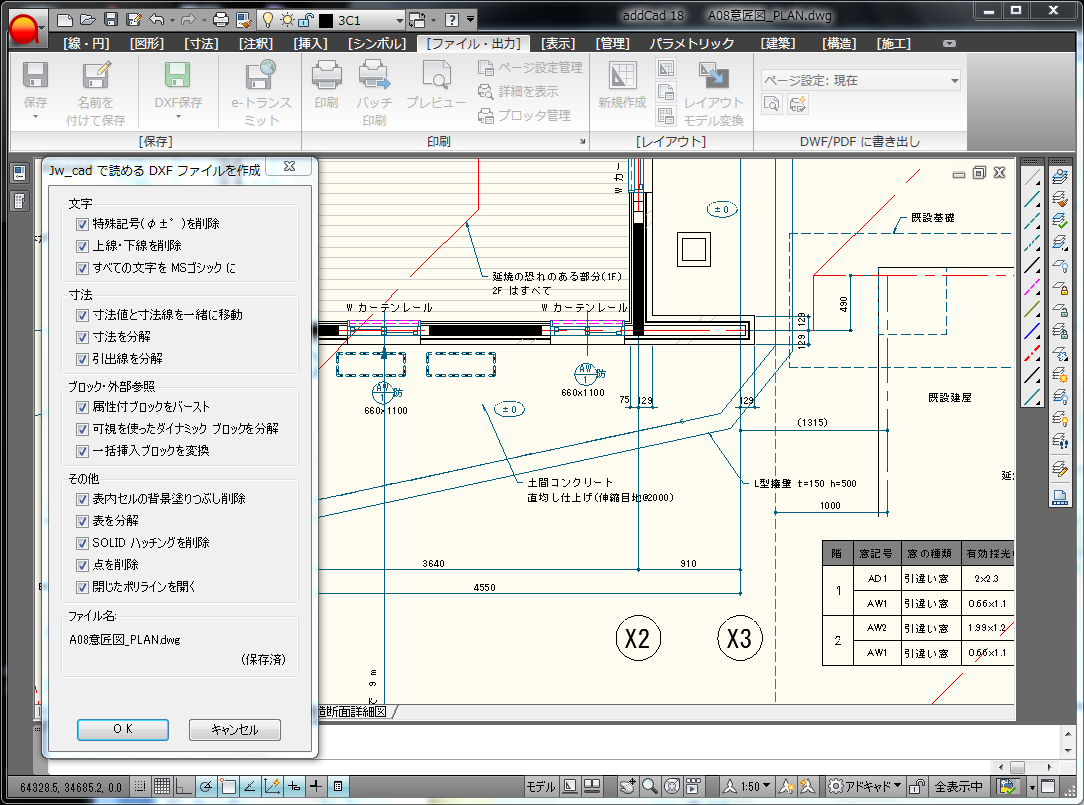Switch to the [寸法] ribbon tab
Viewport: 1084px width, 805px height.
click(201, 44)
